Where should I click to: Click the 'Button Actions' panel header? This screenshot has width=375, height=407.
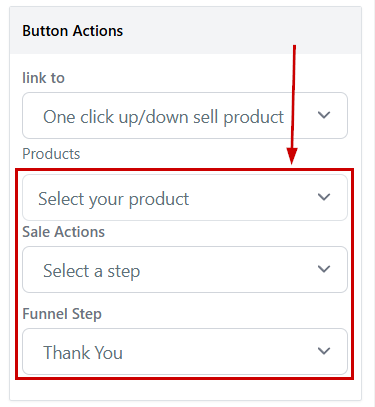(x=73, y=31)
